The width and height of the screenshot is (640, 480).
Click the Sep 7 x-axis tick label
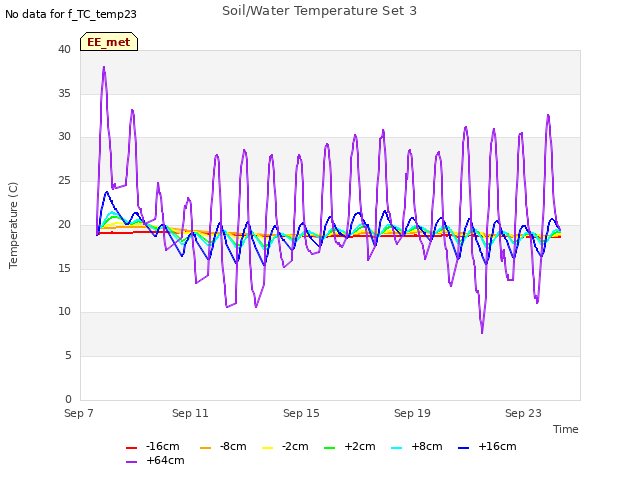pos(79,413)
